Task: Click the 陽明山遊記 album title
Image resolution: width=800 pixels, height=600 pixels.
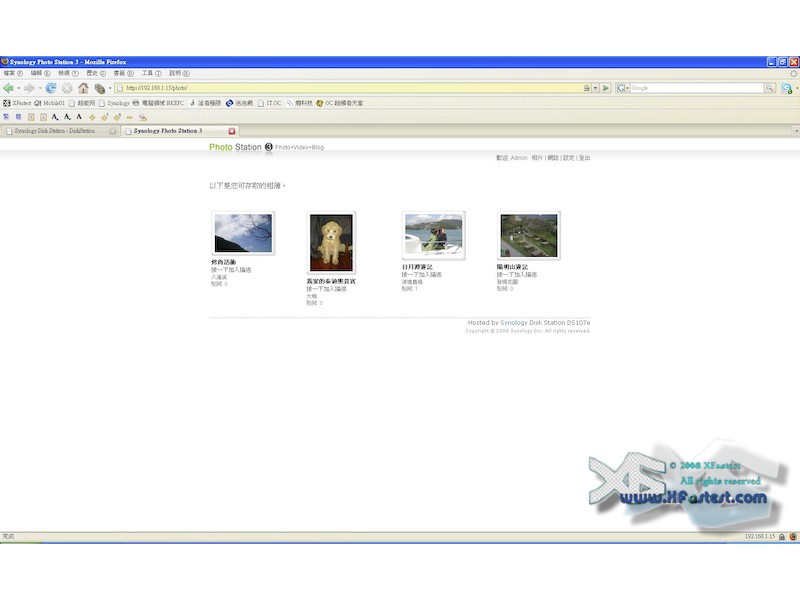Action: tap(513, 267)
